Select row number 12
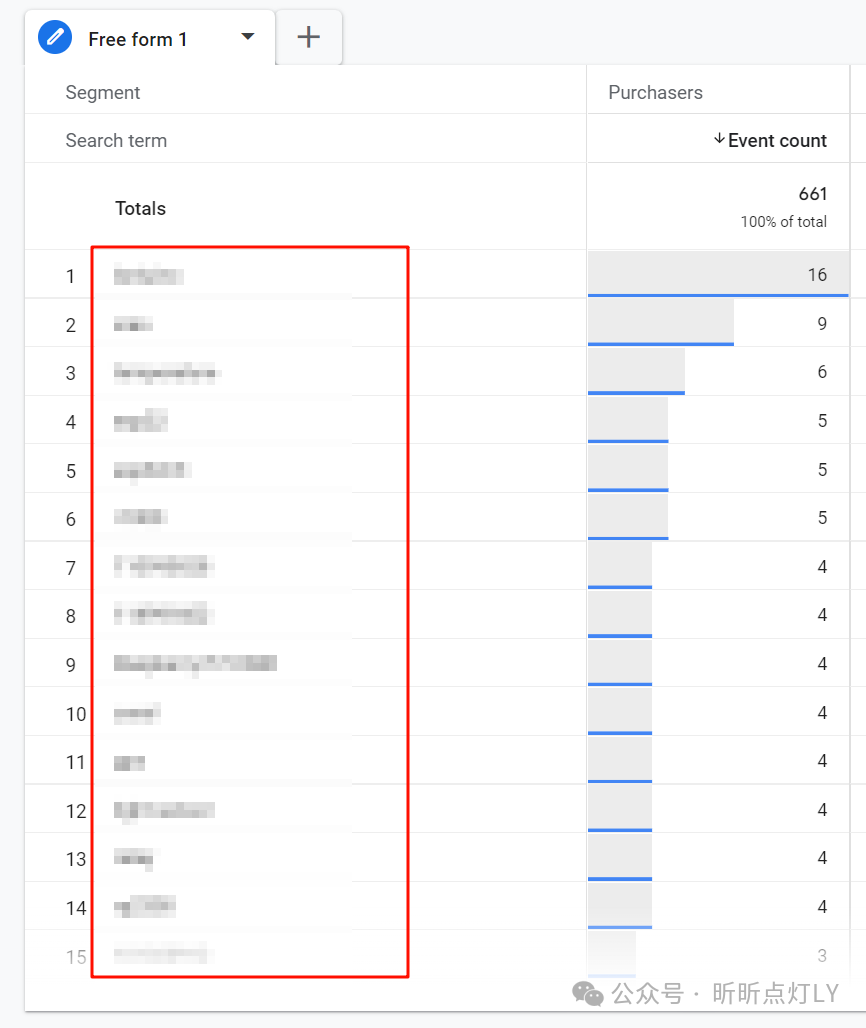This screenshot has width=866, height=1028. [x=75, y=812]
